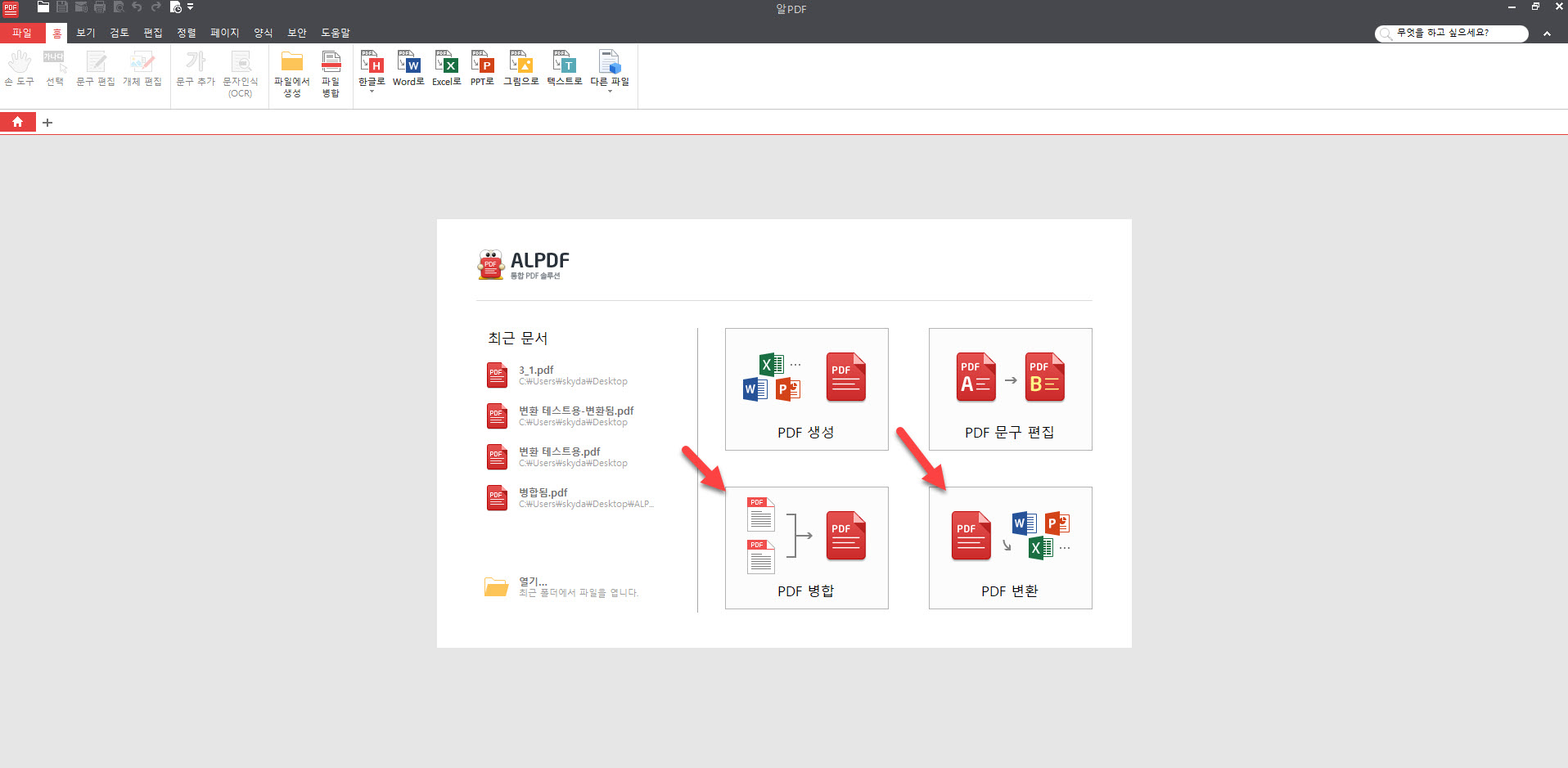Screen dimensions: 1568x768
Task: Switch to the 홈 ribbon tab
Action: pos(56,33)
